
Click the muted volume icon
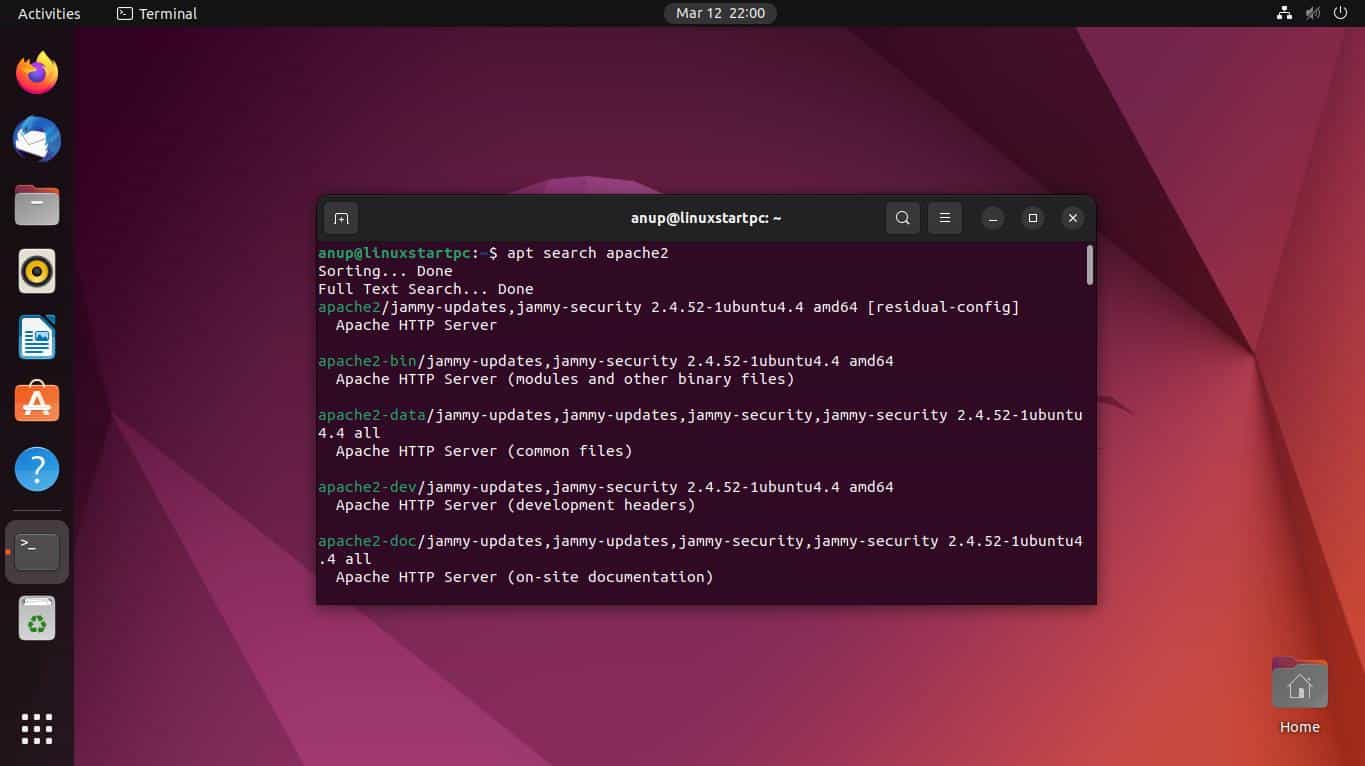coord(1312,13)
